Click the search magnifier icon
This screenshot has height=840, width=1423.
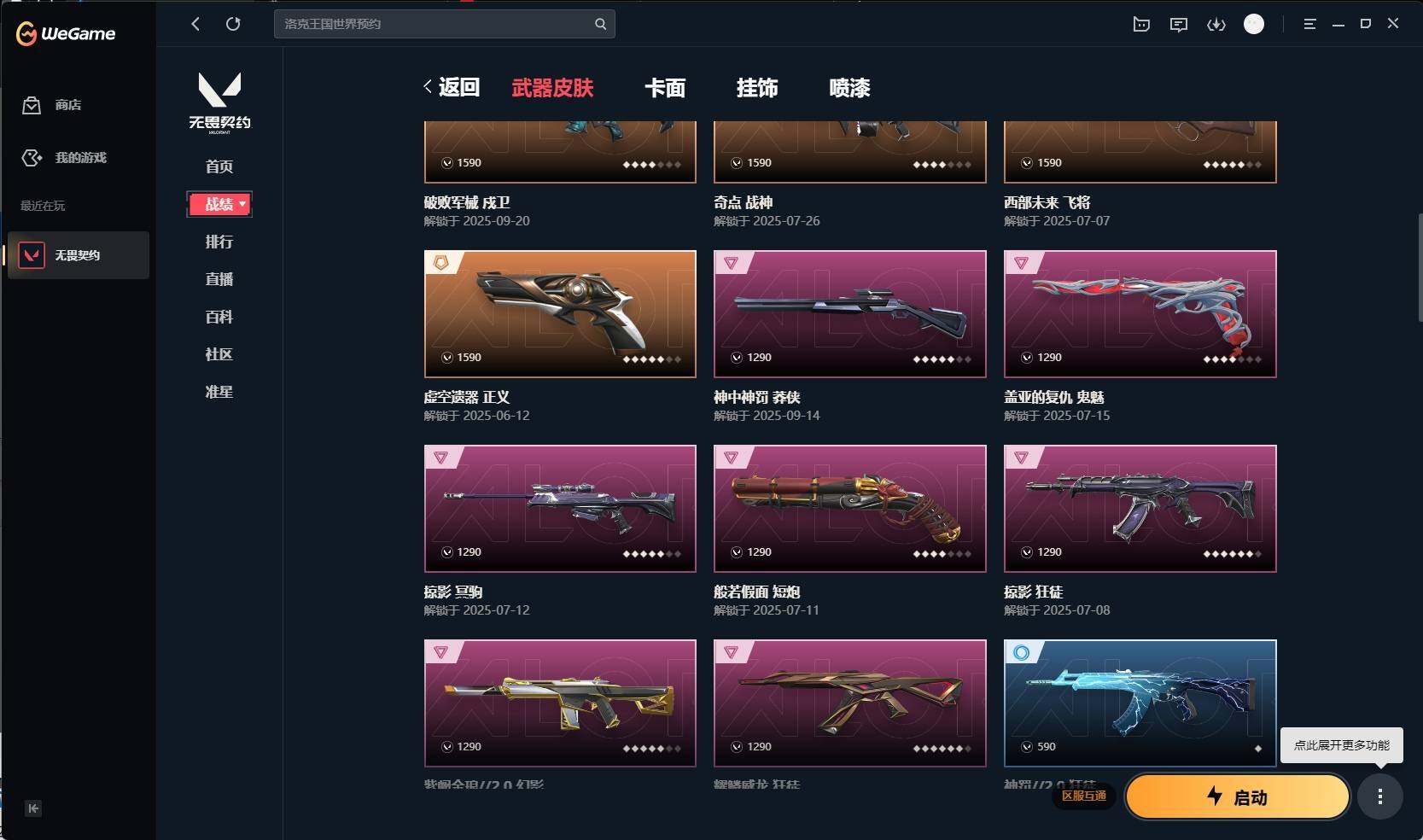601,24
